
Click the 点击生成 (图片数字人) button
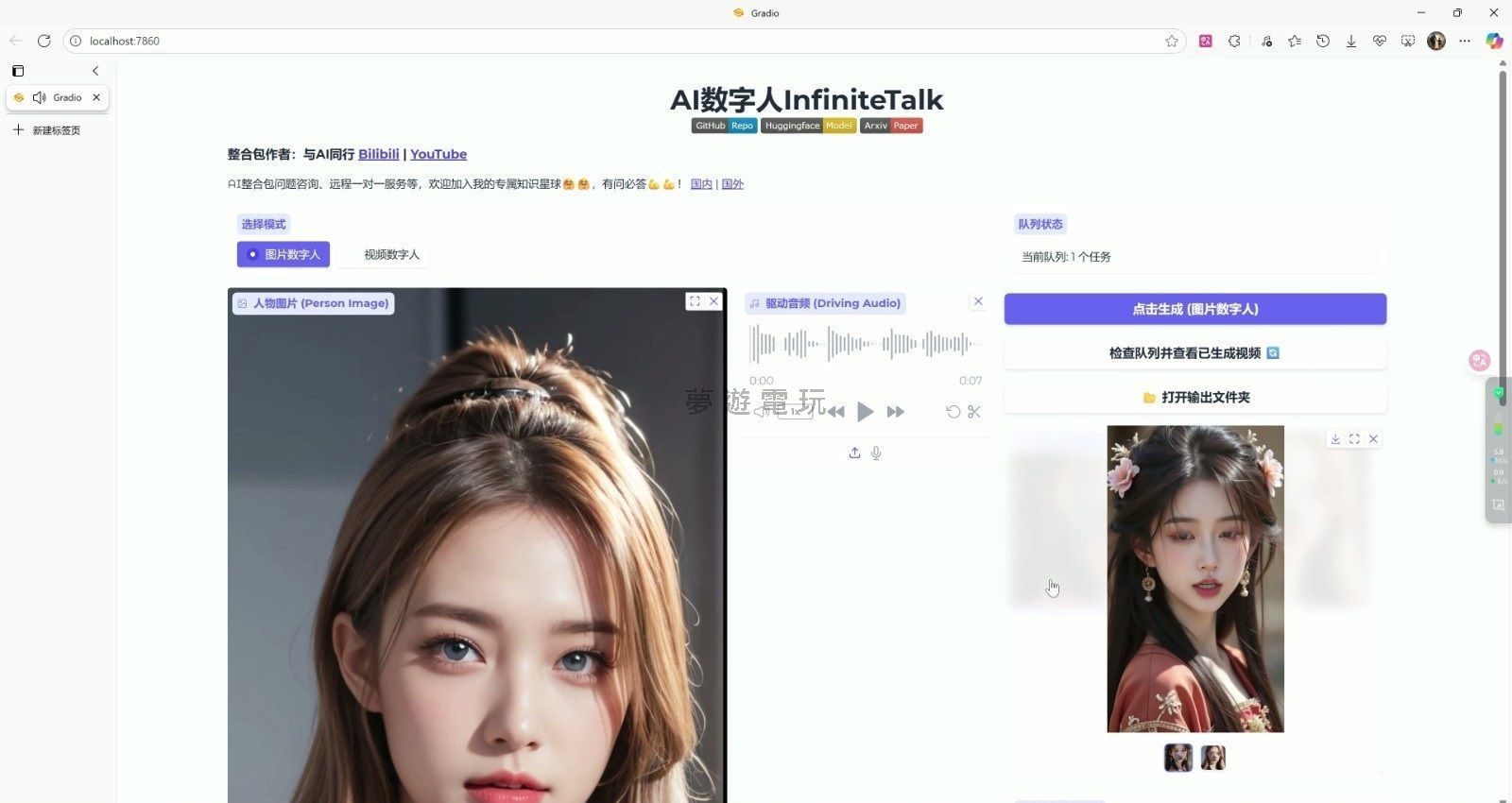coord(1194,309)
